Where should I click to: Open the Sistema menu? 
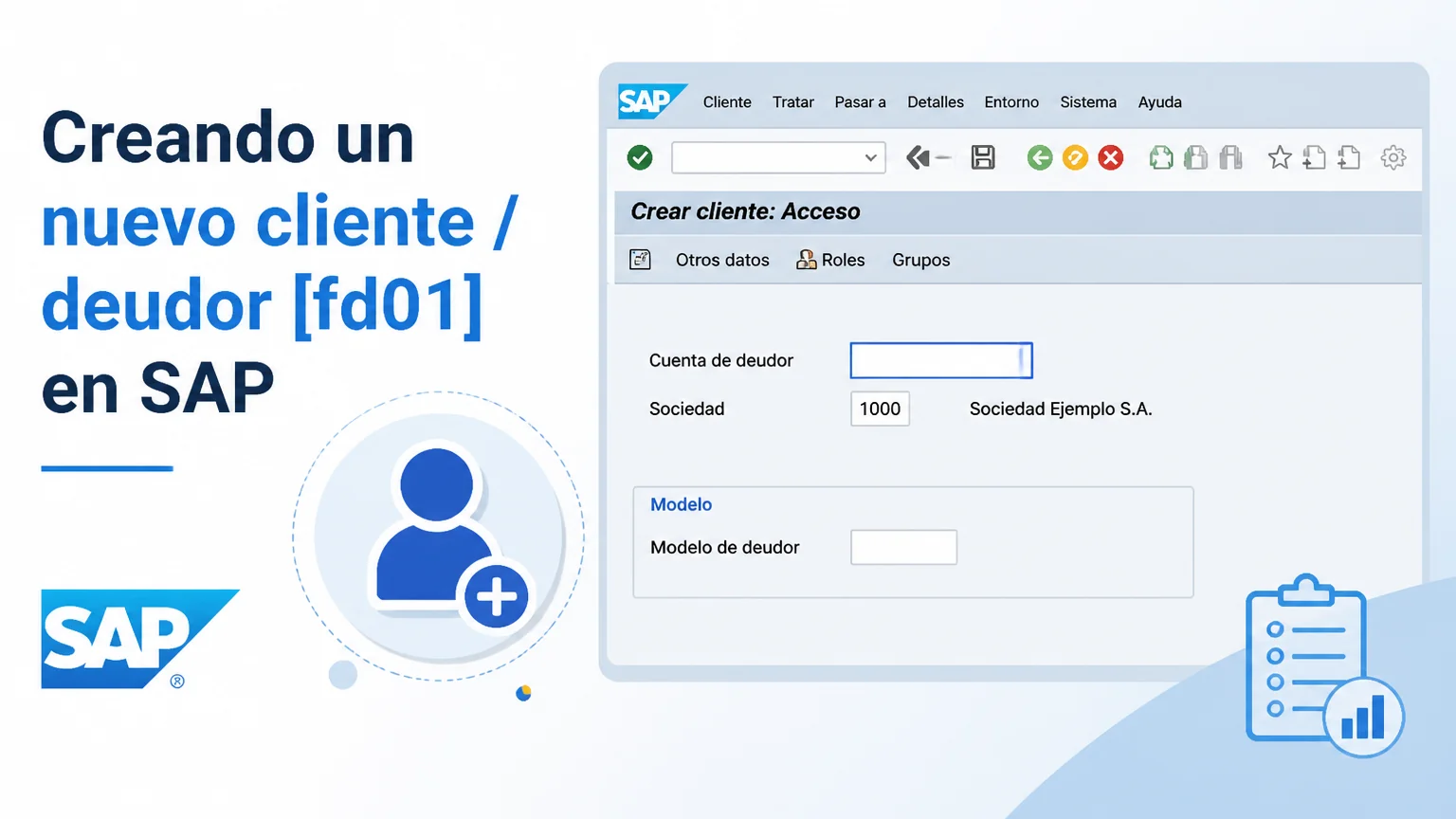[x=1088, y=102]
